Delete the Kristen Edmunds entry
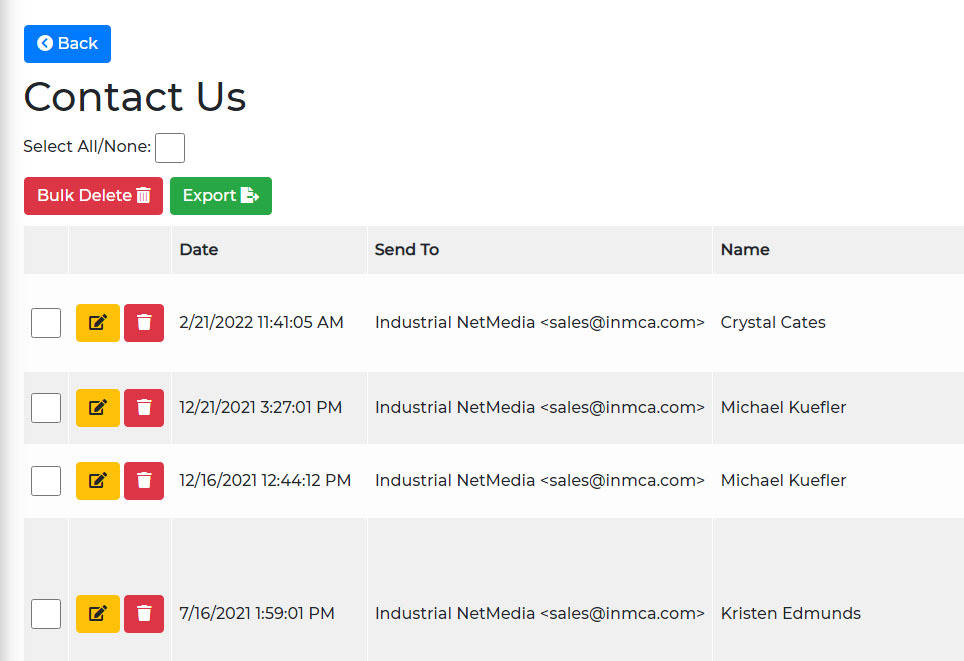 (144, 614)
